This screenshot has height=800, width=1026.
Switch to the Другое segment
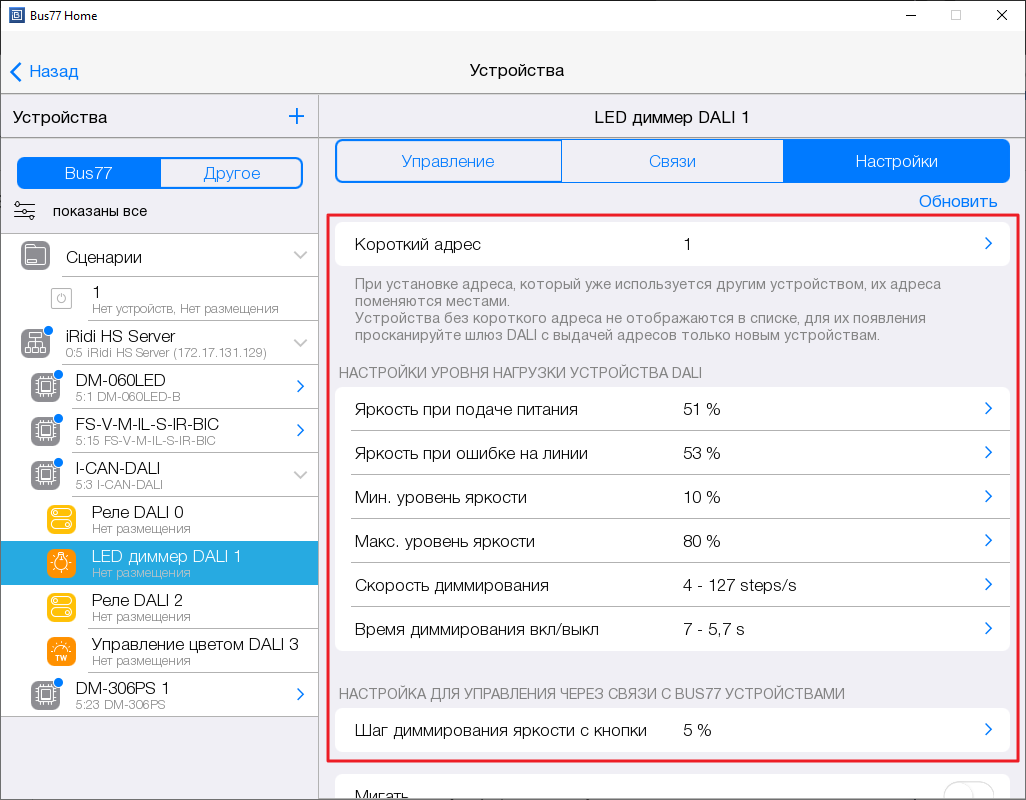coord(231,173)
